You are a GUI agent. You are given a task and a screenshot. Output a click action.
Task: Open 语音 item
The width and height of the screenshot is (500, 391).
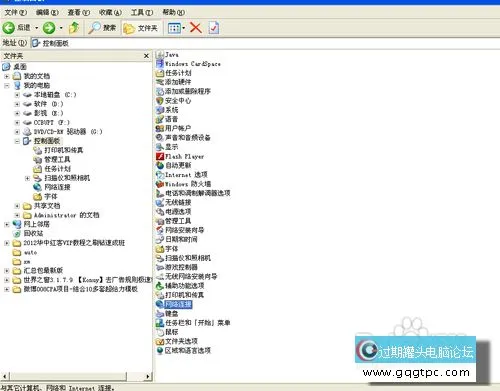point(167,119)
